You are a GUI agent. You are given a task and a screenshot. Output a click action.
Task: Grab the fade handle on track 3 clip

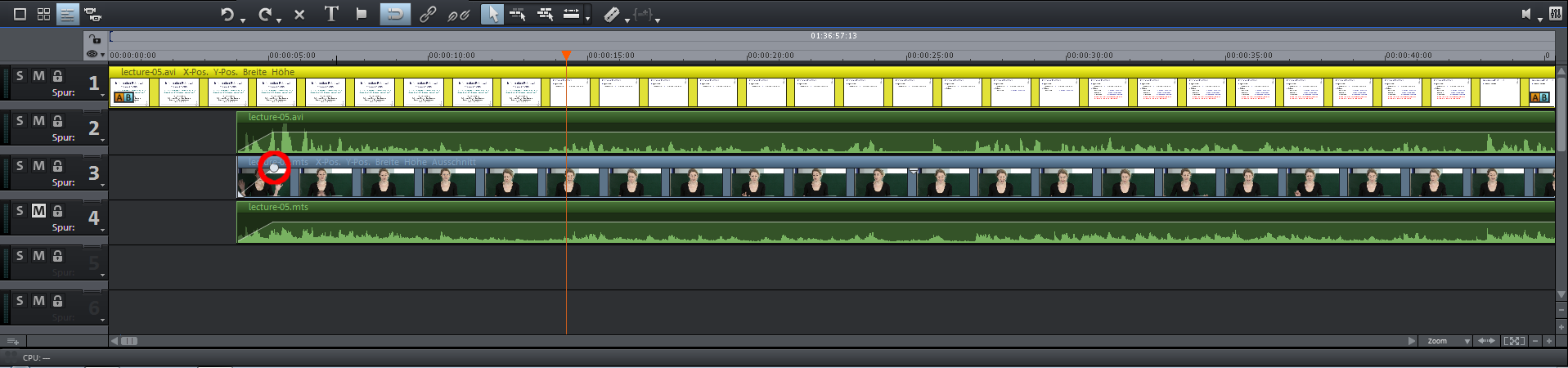274,168
